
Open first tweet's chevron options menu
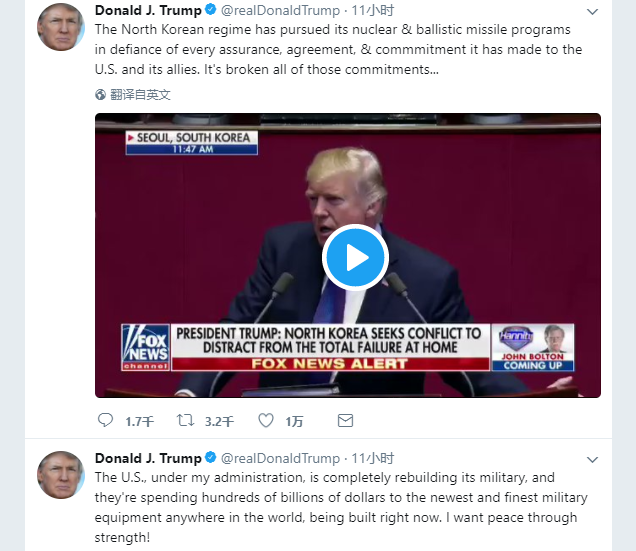[593, 12]
